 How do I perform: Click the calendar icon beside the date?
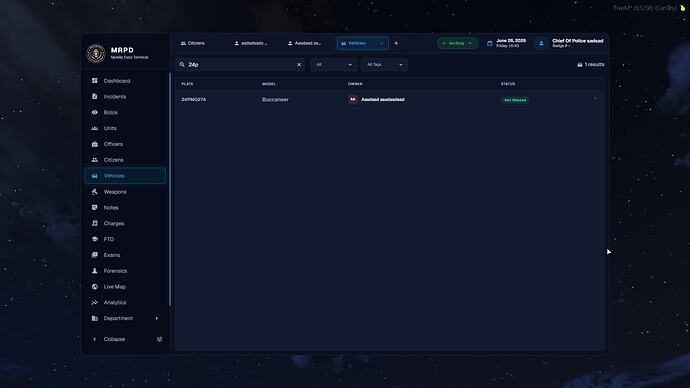pos(489,43)
